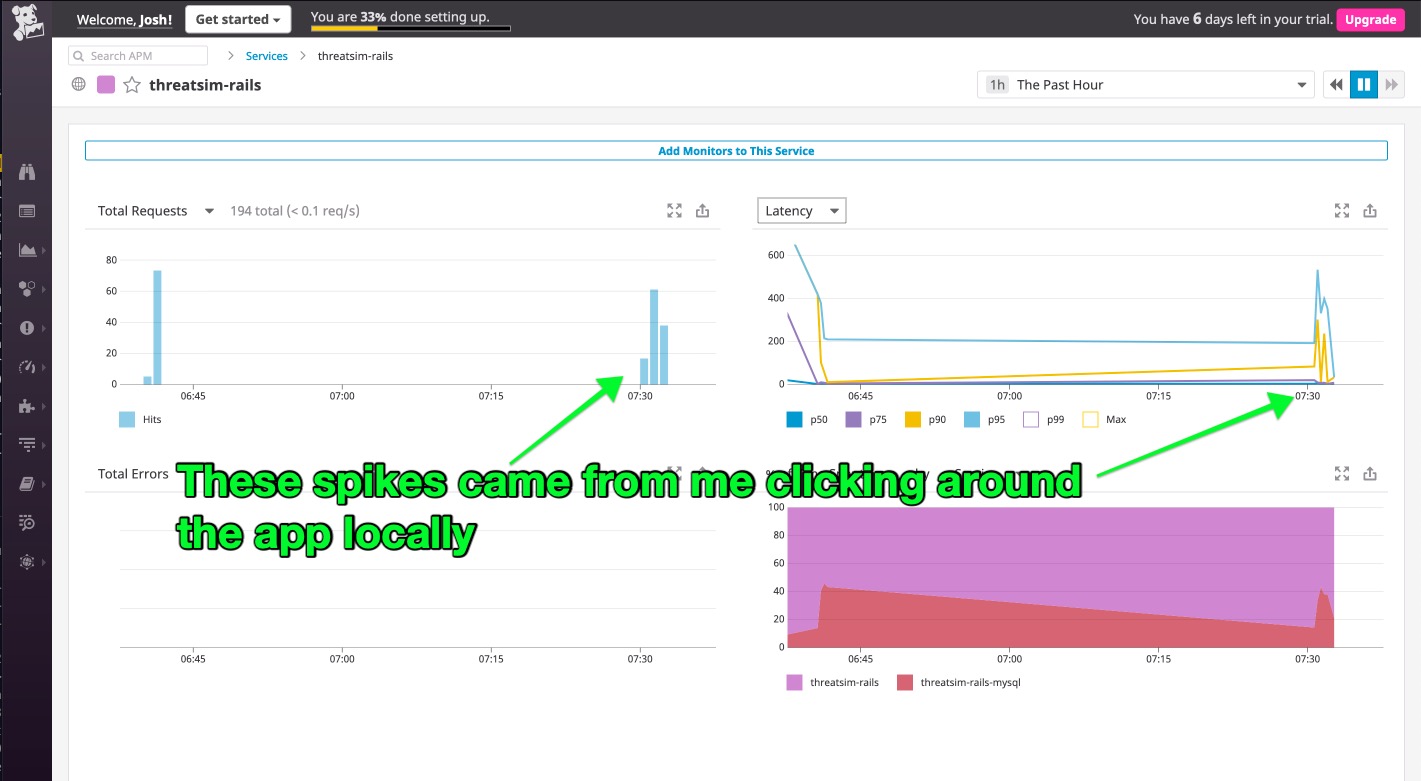Click the '194 total (< 0.1 req/s)' text
This screenshot has width=1421, height=781.
tap(295, 211)
